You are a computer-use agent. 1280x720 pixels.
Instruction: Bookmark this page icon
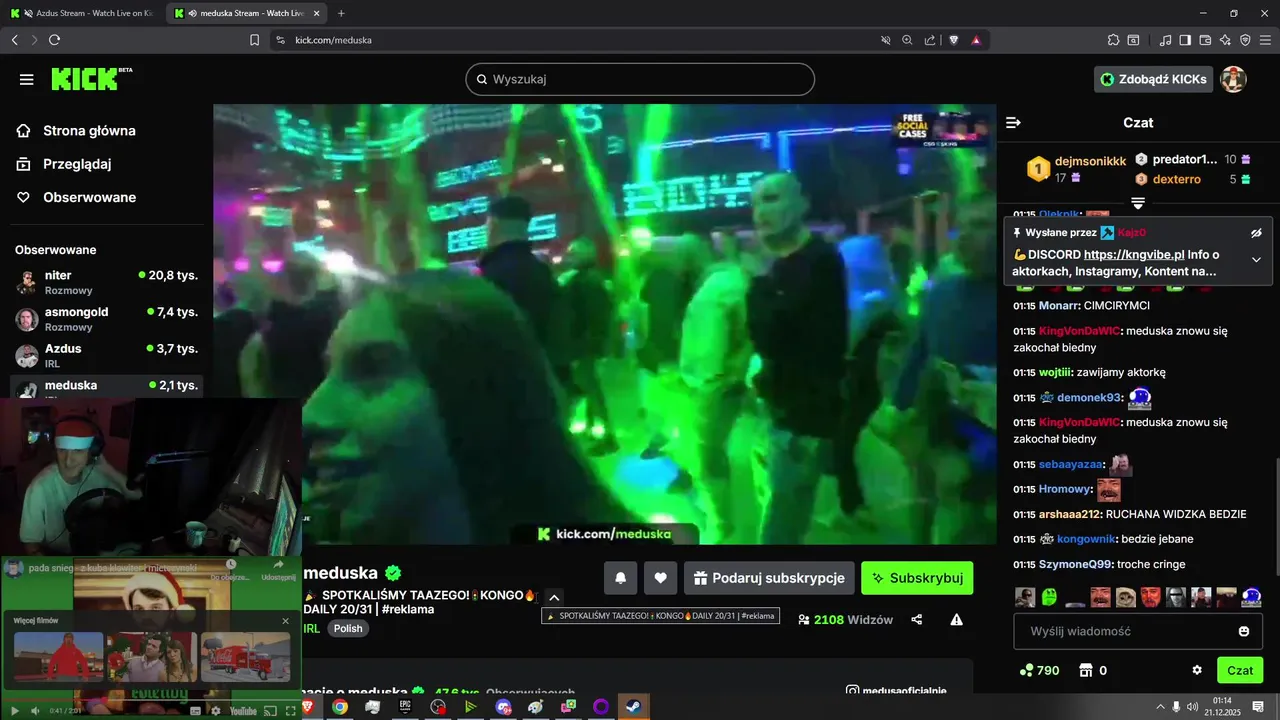click(254, 40)
